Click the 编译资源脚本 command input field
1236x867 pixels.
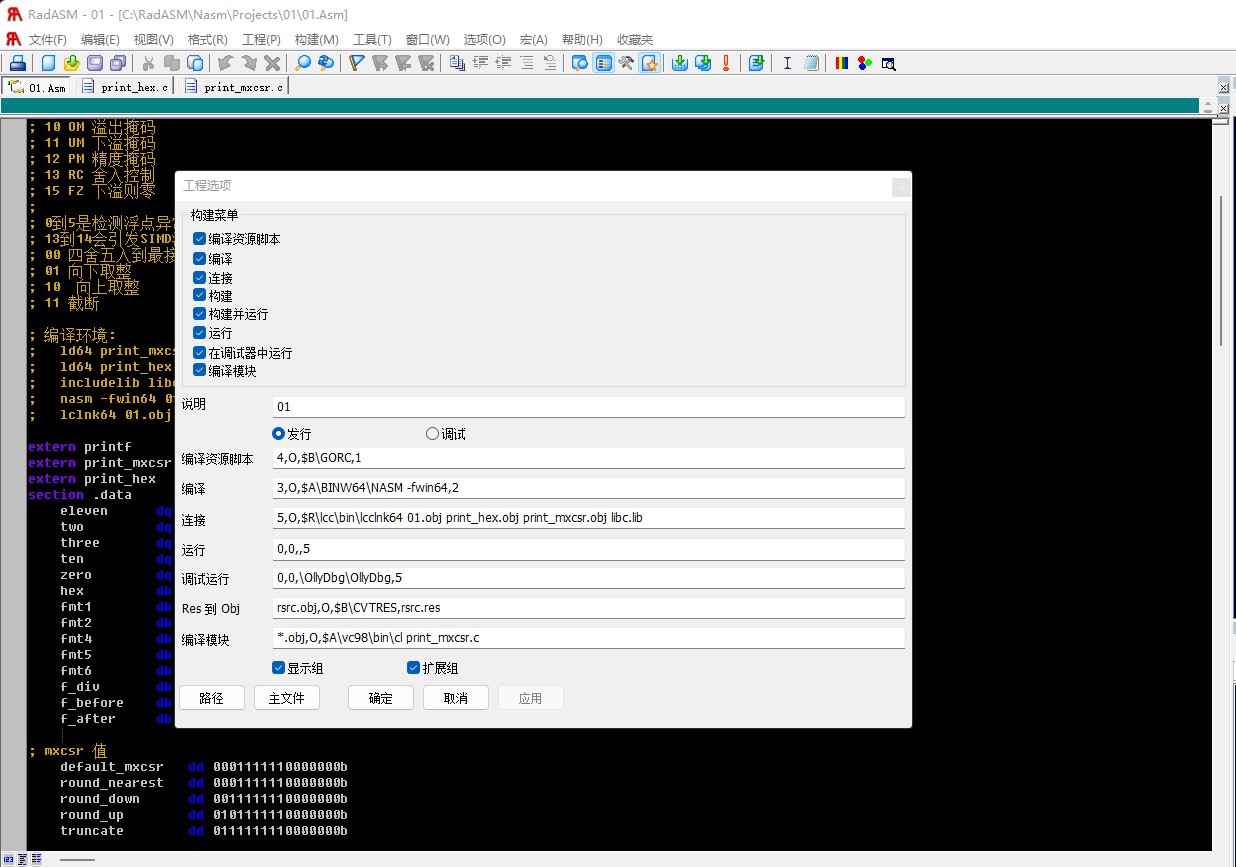click(588, 458)
